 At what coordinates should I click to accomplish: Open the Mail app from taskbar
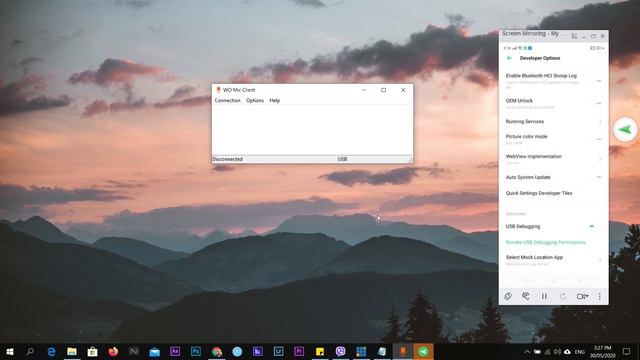pyautogui.click(x=154, y=351)
